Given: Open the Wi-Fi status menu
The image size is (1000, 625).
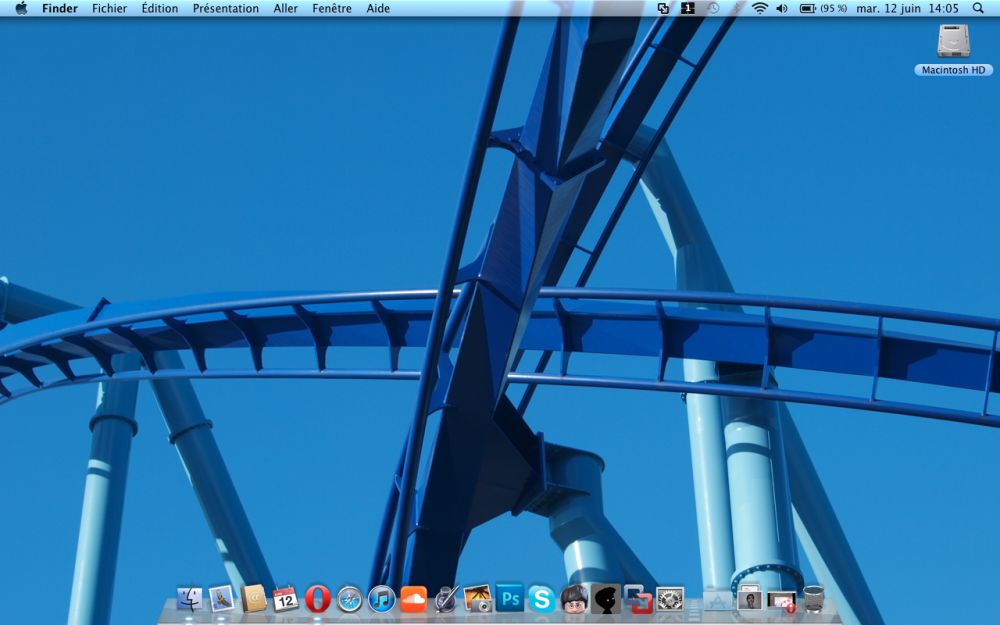Looking at the screenshot, I should (760, 8).
